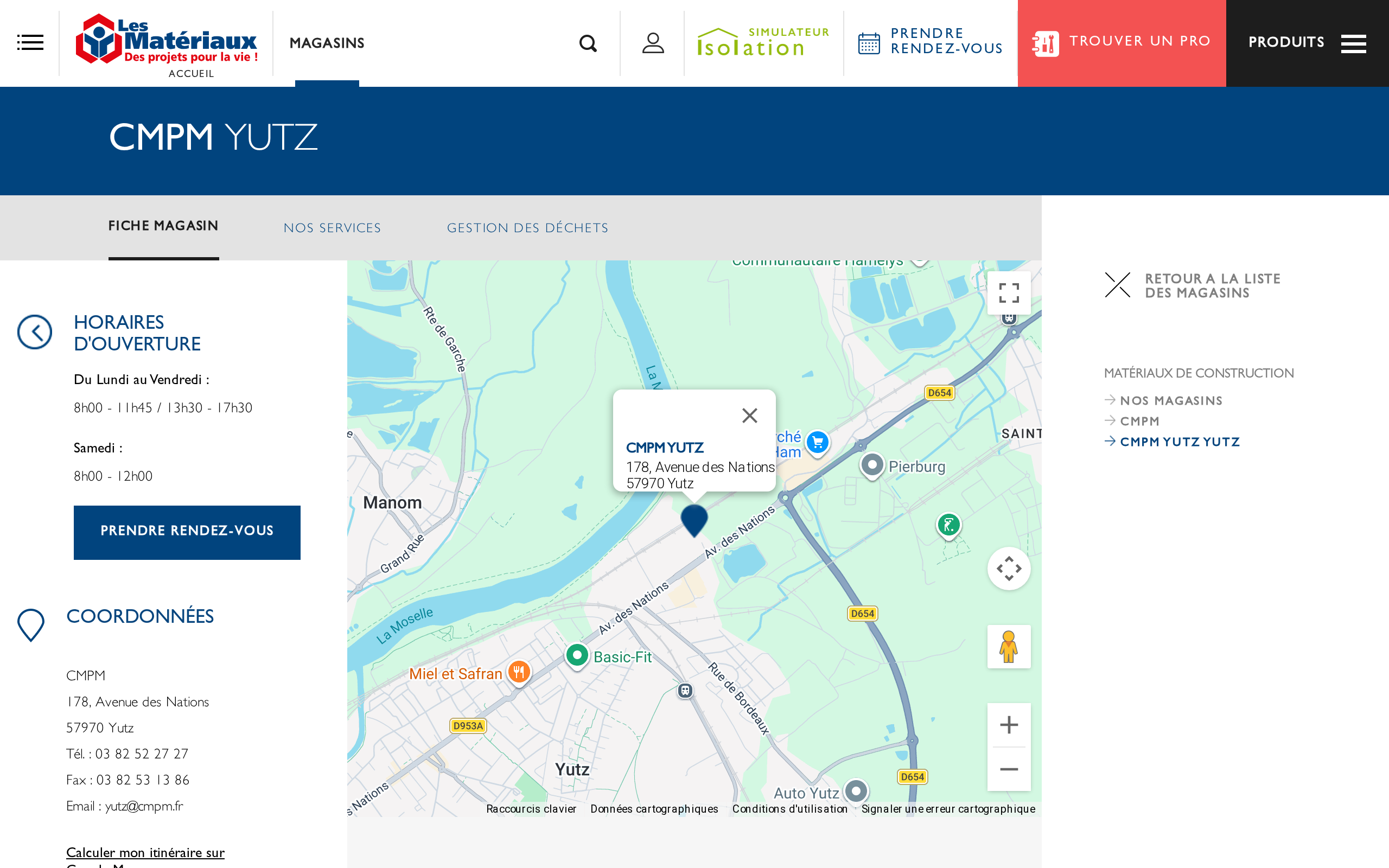Image resolution: width=1389 pixels, height=868 pixels.
Task: Click the Accueil label under the logo
Action: [x=191, y=73]
